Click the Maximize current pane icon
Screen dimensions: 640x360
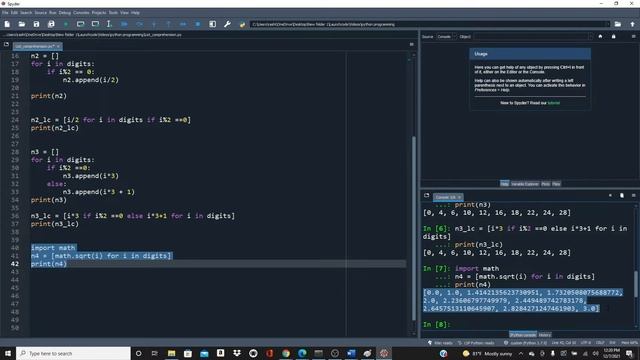click(213, 24)
